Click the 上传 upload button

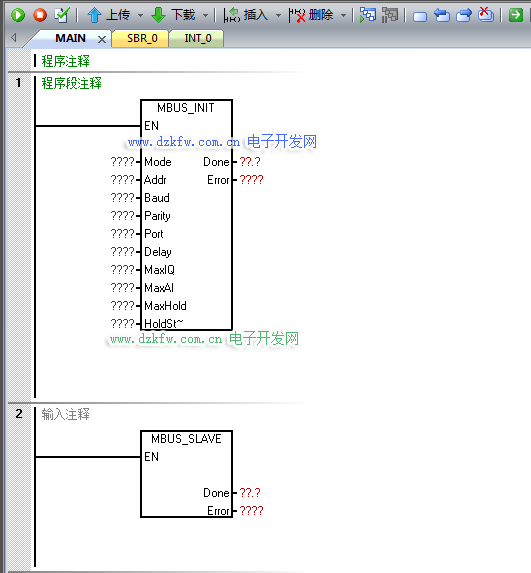pyautogui.click(x=109, y=15)
